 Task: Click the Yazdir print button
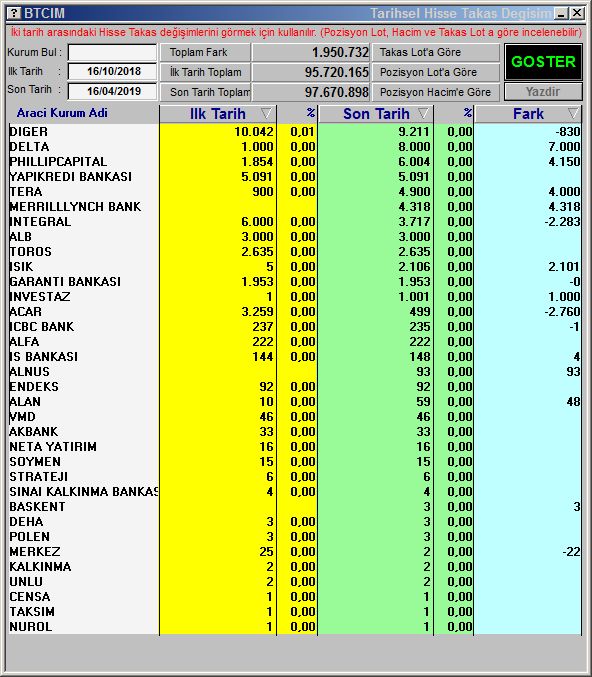point(543,92)
